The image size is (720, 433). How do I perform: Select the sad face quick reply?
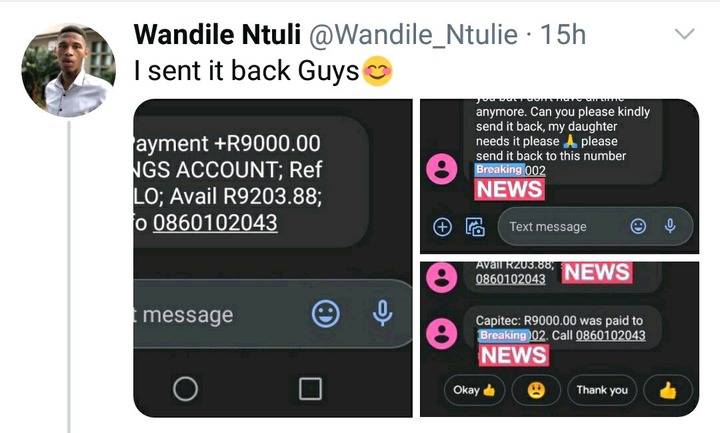pos(536,390)
